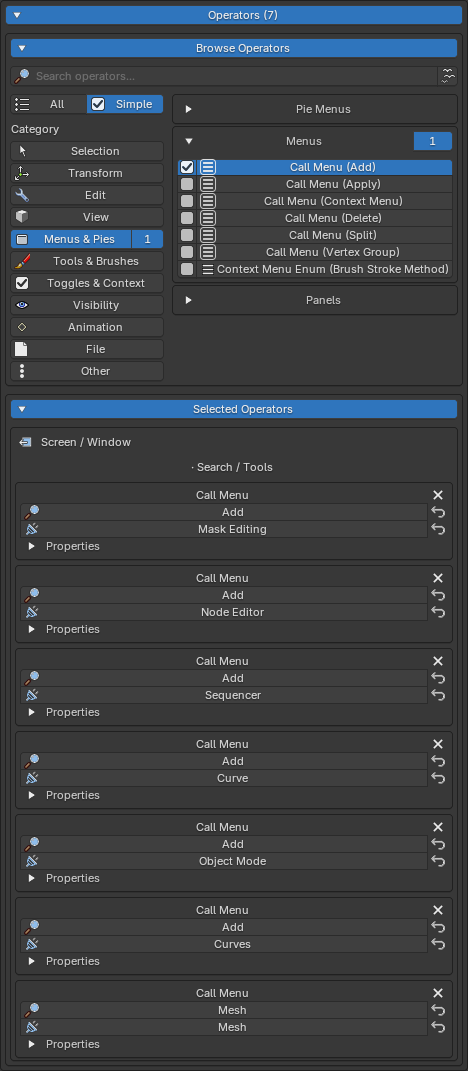Image resolution: width=468 pixels, height=1071 pixels.
Task: Reset the Add name above Node Editor
Action: [x=439, y=595]
